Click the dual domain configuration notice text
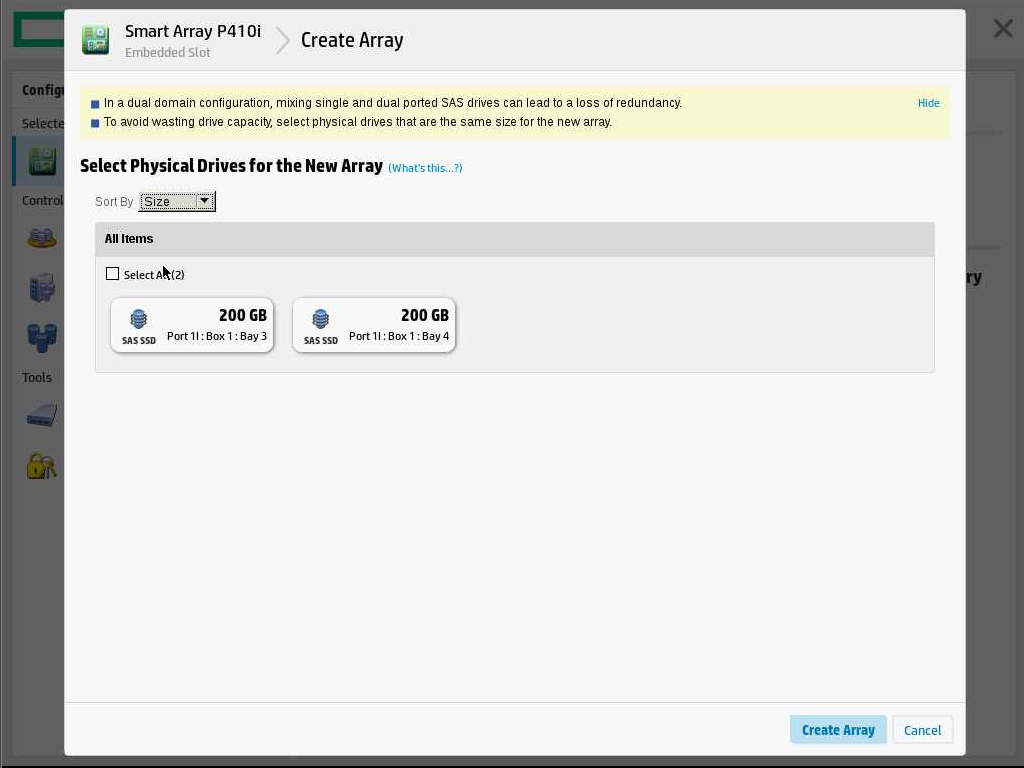 click(x=392, y=103)
